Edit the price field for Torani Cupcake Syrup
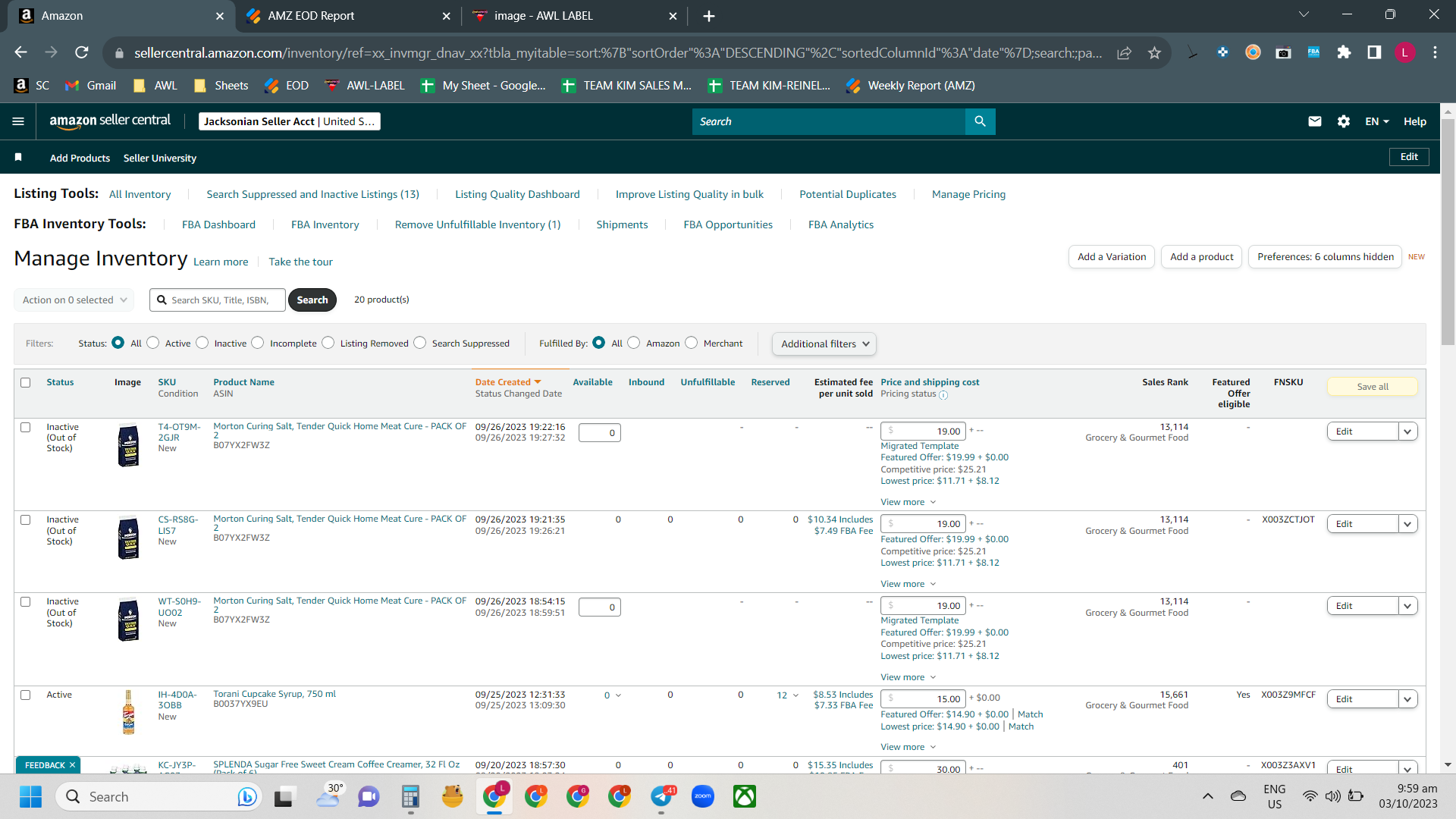The height and width of the screenshot is (819, 1456). pyautogui.click(x=923, y=699)
